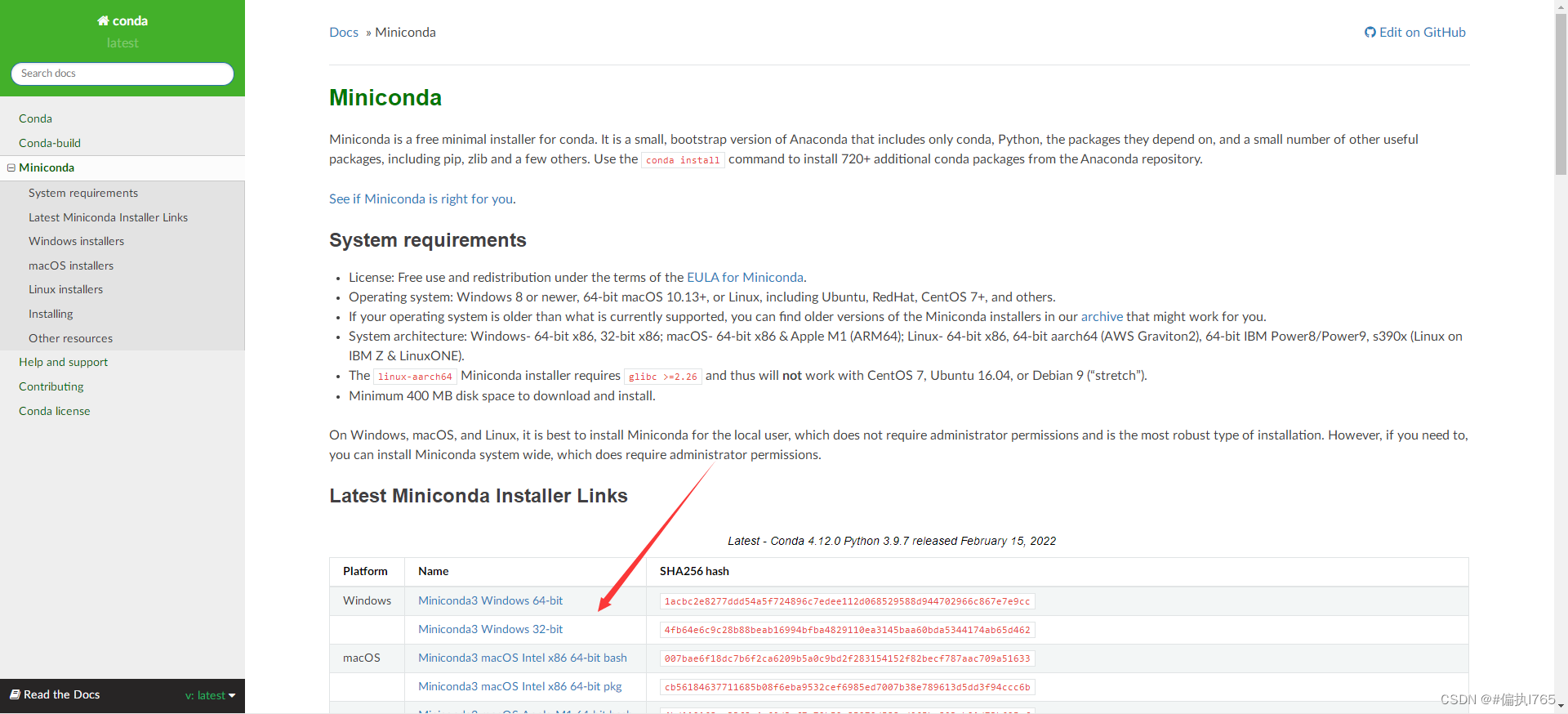Click the latest version label under conda logo
The width and height of the screenshot is (1568, 714).
tap(122, 43)
